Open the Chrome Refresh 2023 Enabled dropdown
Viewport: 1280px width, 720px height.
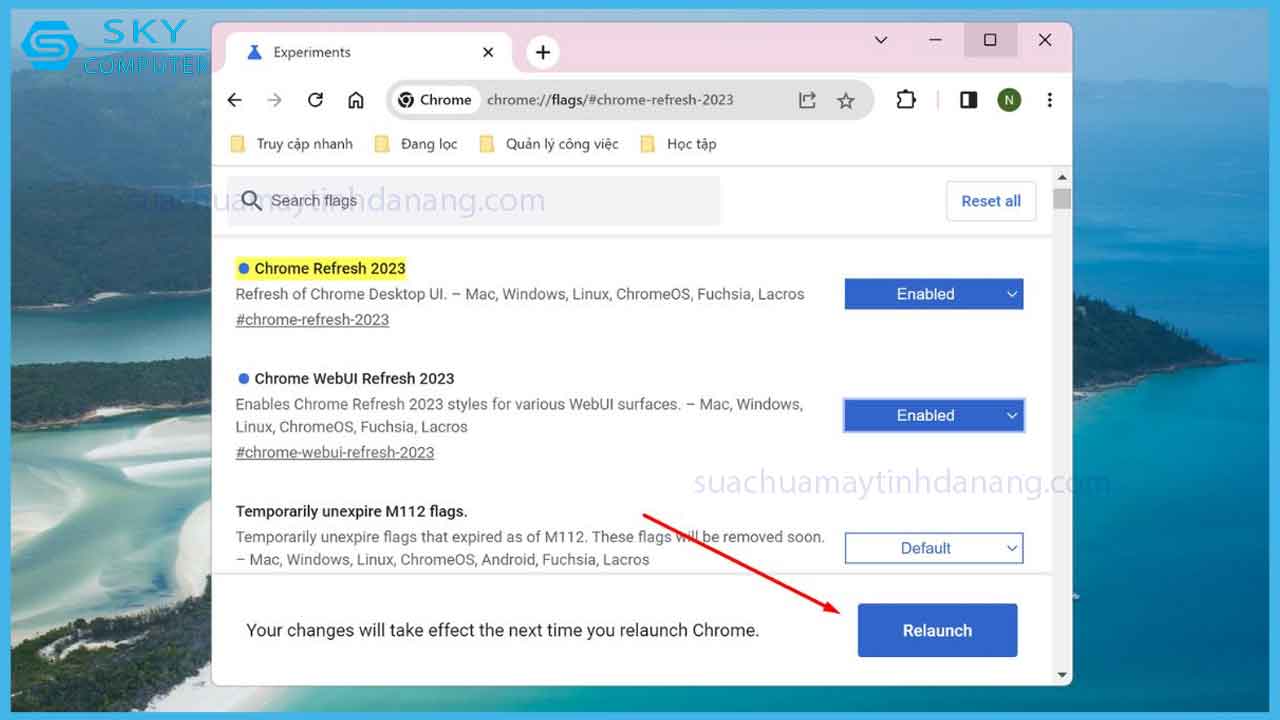(x=934, y=294)
